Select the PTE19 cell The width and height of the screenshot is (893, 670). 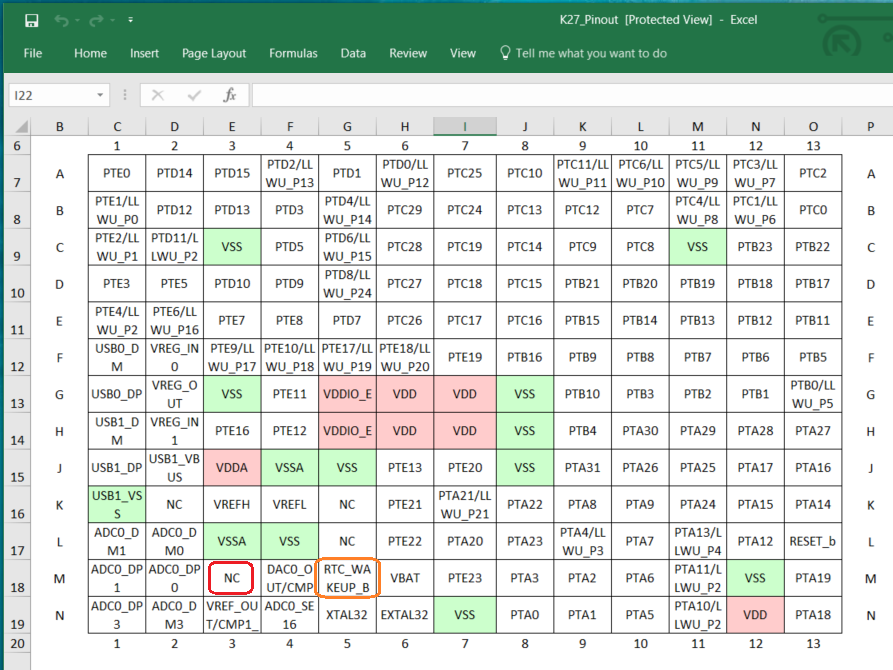tap(465, 357)
